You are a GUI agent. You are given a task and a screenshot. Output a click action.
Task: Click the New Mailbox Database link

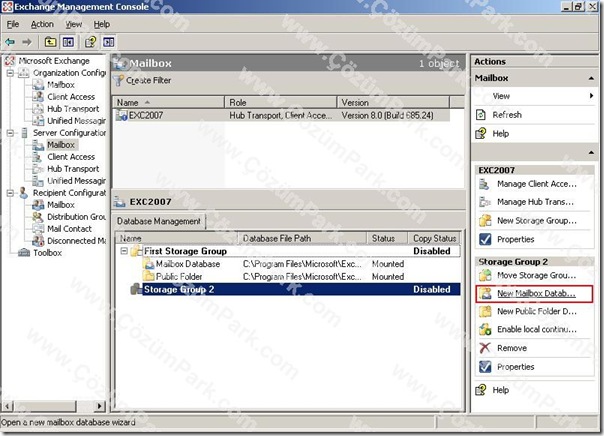(536, 293)
